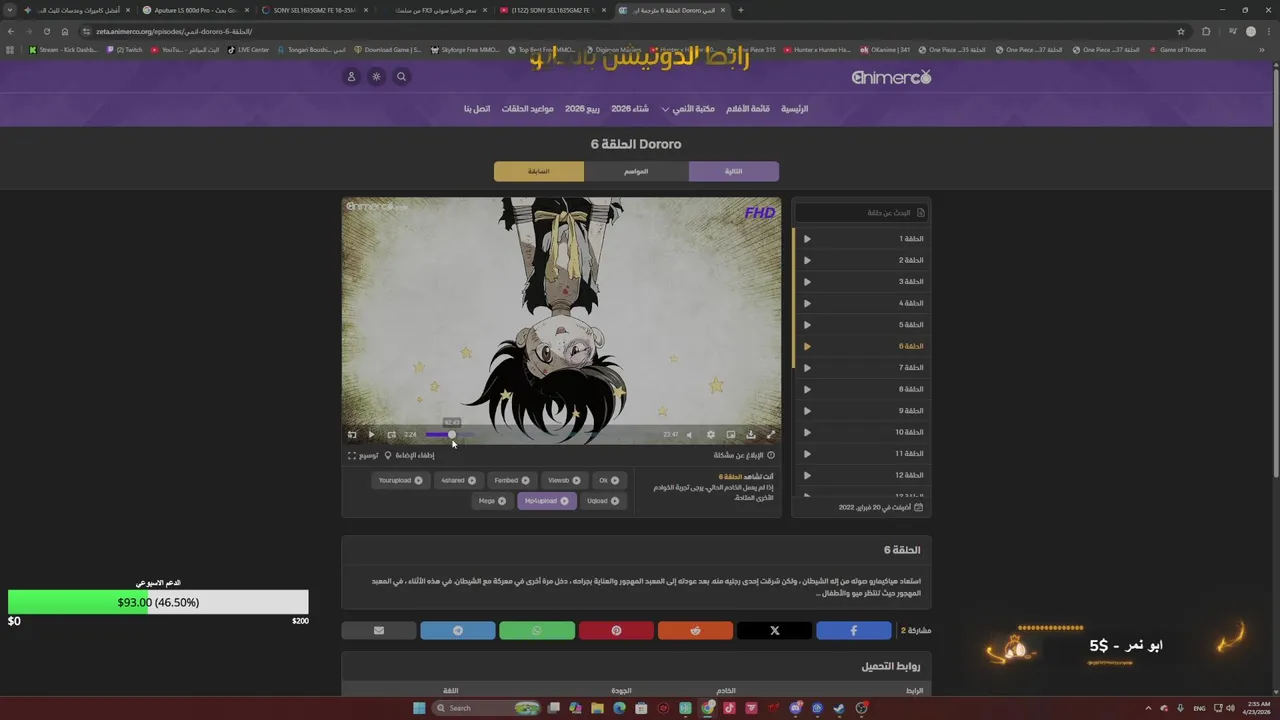
Task: Open قائمة الأفلام menu item
Action: (x=747, y=109)
